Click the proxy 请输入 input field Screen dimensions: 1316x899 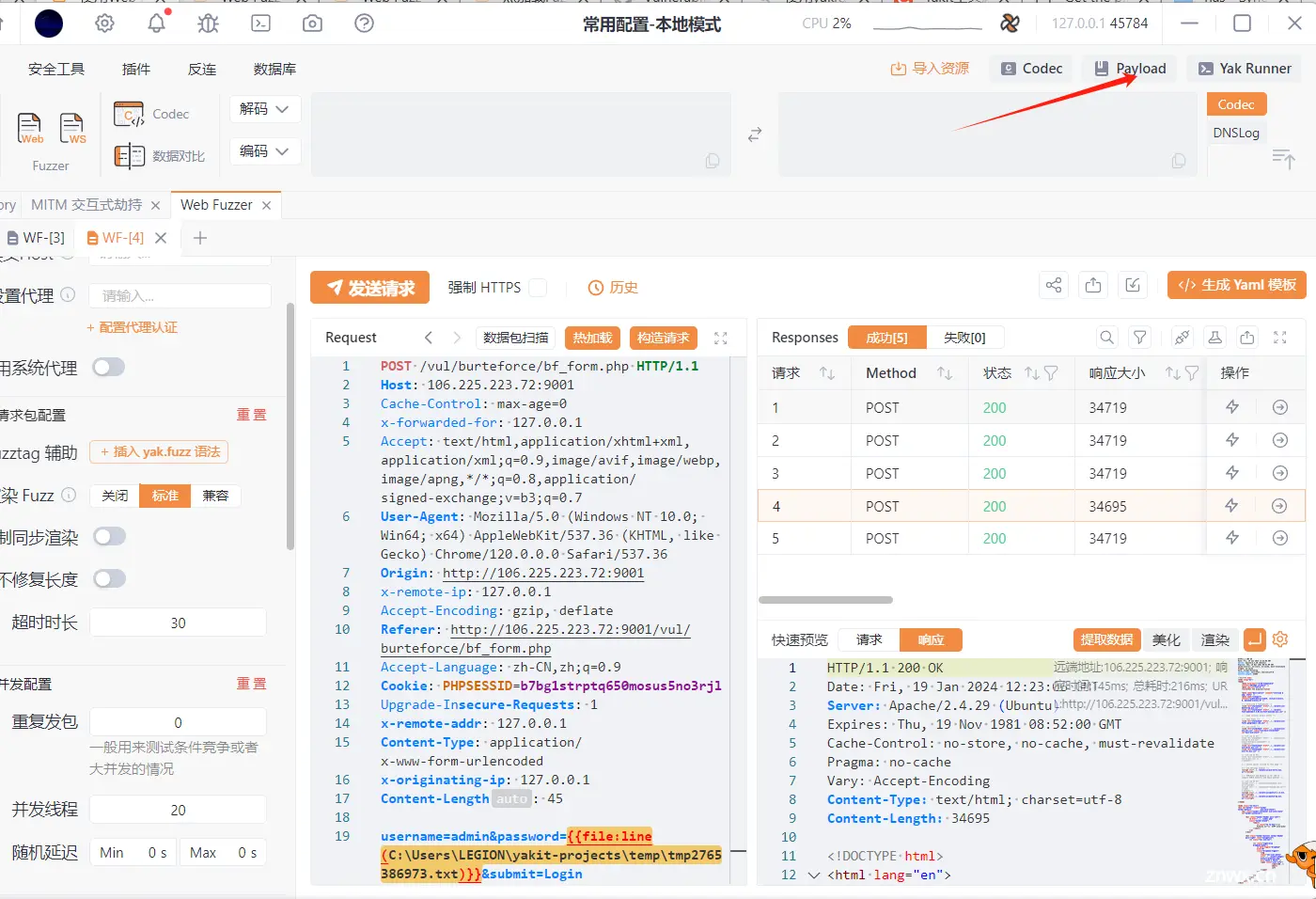pyautogui.click(x=180, y=295)
